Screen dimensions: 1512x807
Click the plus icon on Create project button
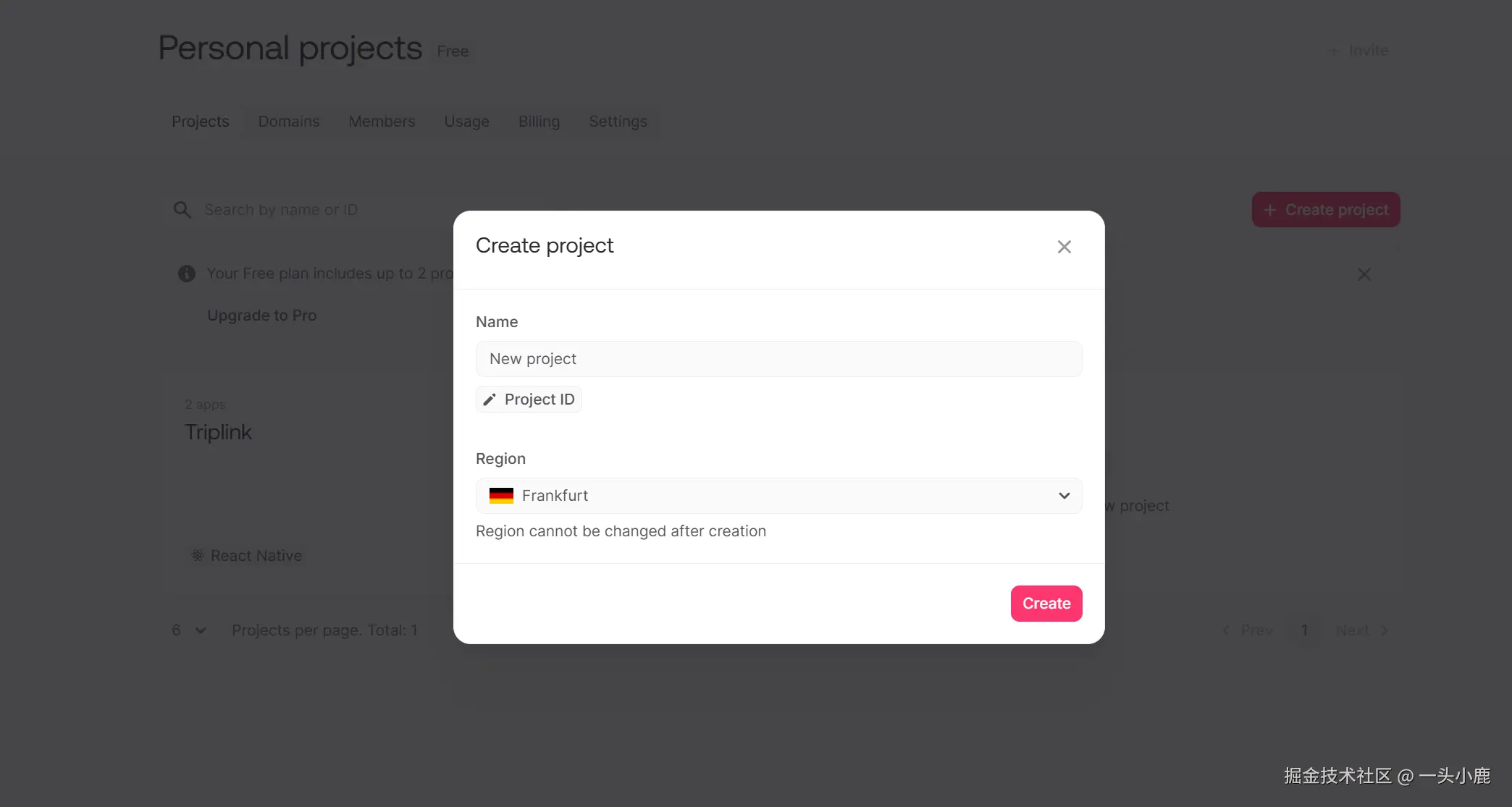tap(1269, 210)
